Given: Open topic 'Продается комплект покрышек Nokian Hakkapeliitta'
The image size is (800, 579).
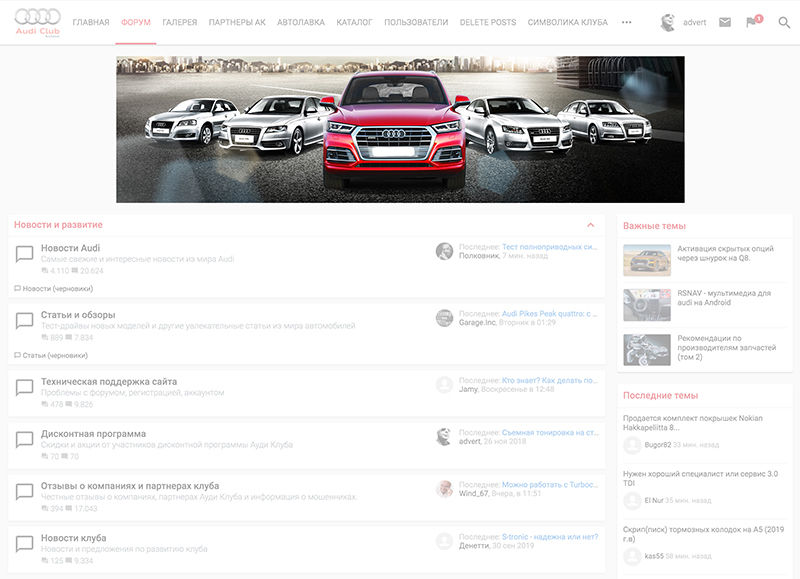Looking at the screenshot, I should 693,423.
